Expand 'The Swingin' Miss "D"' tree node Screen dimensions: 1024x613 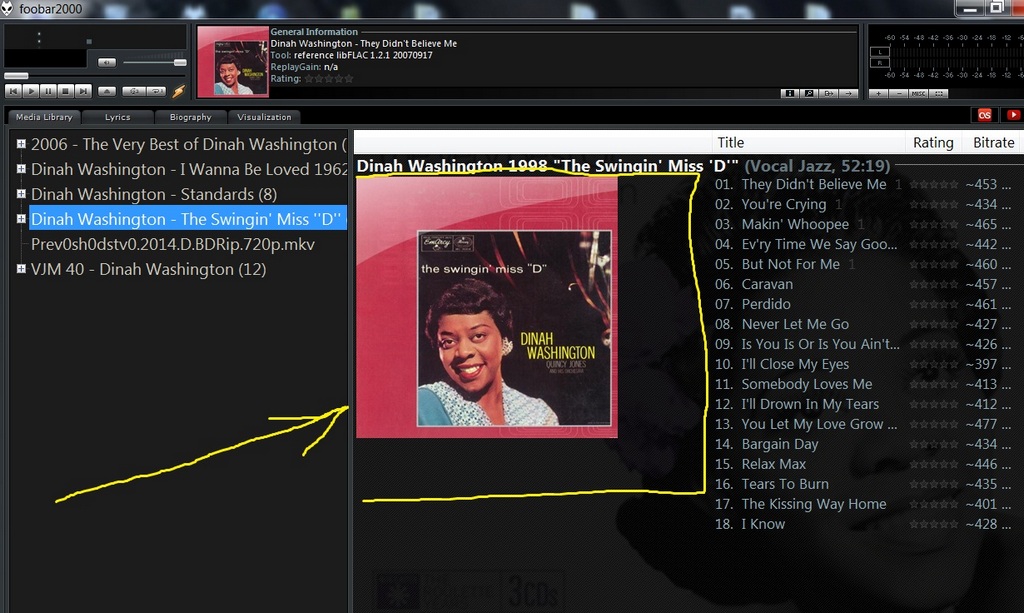[x=21, y=219]
